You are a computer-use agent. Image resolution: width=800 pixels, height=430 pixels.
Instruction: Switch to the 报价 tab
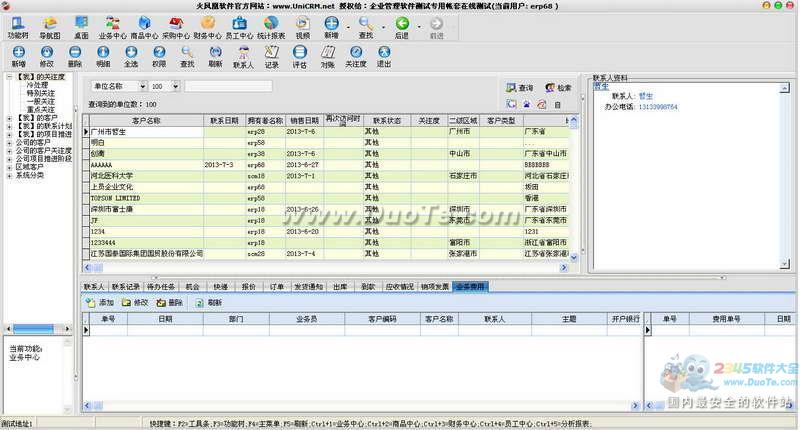pyautogui.click(x=248, y=287)
